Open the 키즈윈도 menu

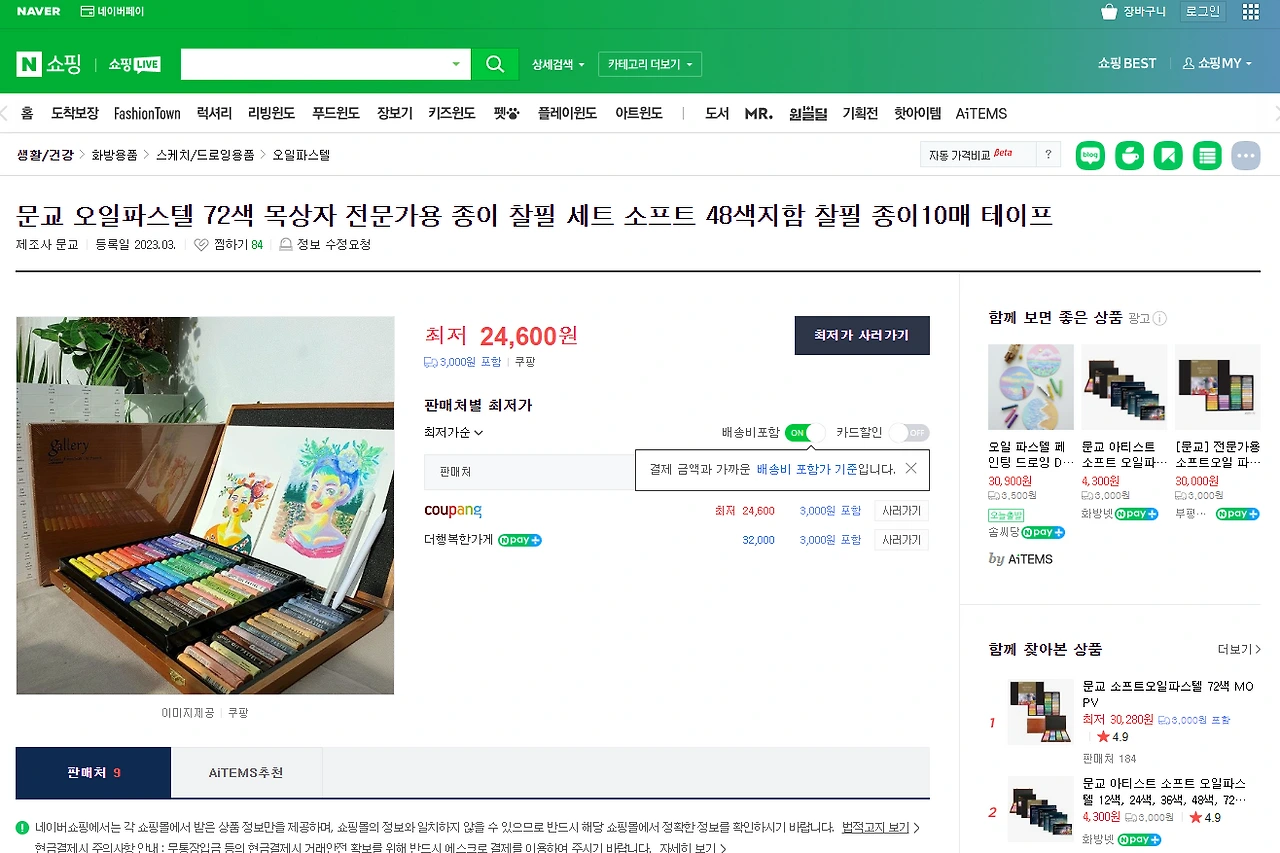452,113
